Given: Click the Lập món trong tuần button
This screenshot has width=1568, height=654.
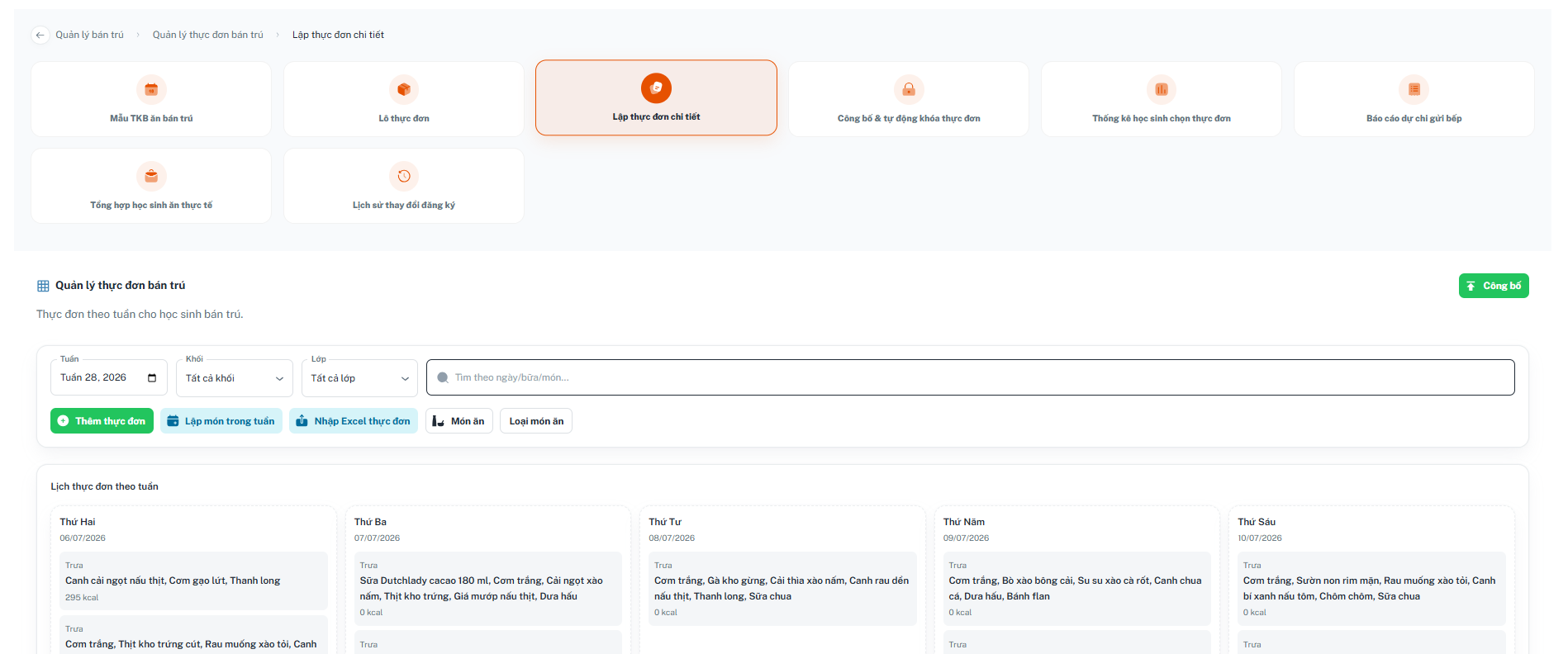Looking at the screenshot, I should [221, 421].
